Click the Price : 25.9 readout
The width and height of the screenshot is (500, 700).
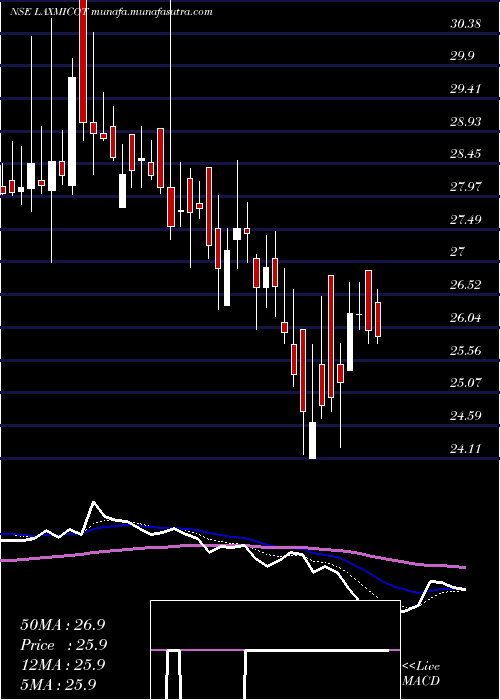63,645
